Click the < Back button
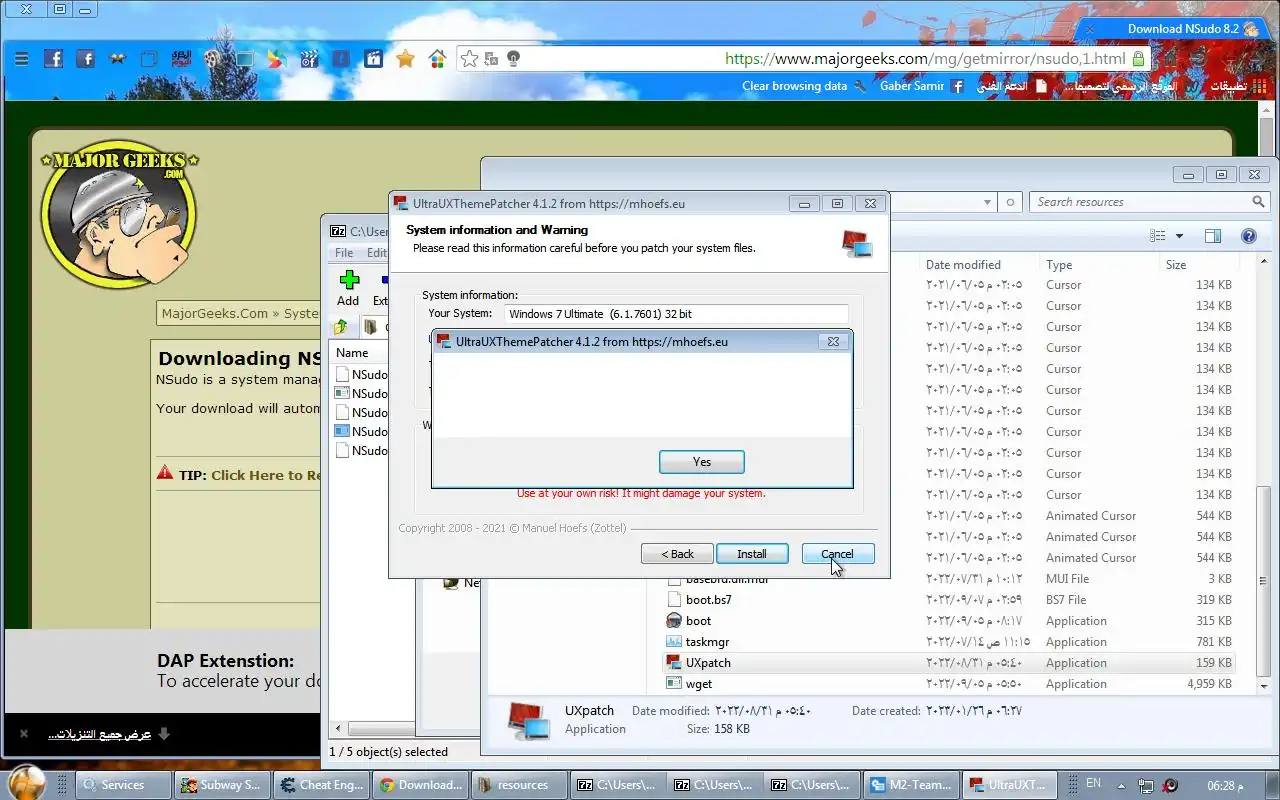Image resolution: width=1280 pixels, height=800 pixels. coord(677,554)
